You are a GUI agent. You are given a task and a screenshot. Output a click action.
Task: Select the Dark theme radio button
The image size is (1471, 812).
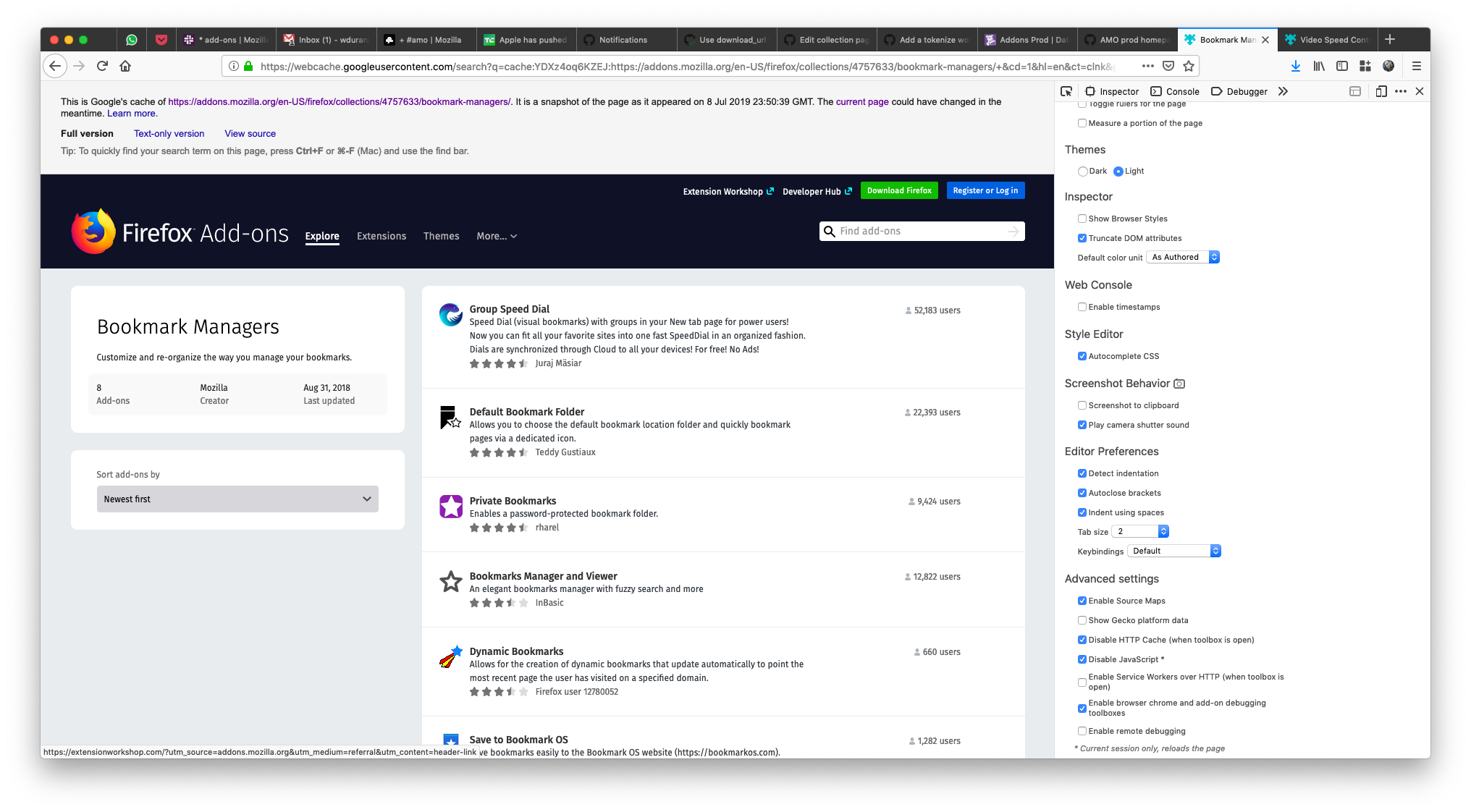pyautogui.click(x=1084, y=171)
